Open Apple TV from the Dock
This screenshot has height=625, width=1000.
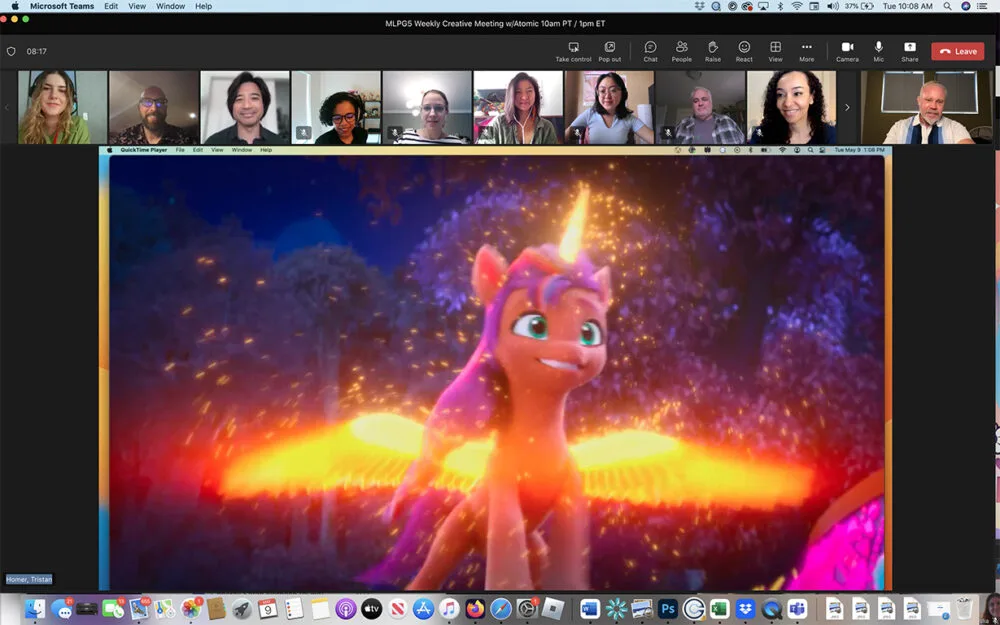coord(371,609)
